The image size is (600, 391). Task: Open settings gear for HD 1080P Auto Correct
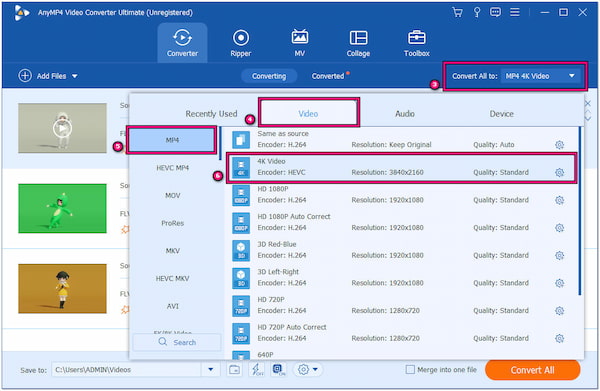(559, 228)
